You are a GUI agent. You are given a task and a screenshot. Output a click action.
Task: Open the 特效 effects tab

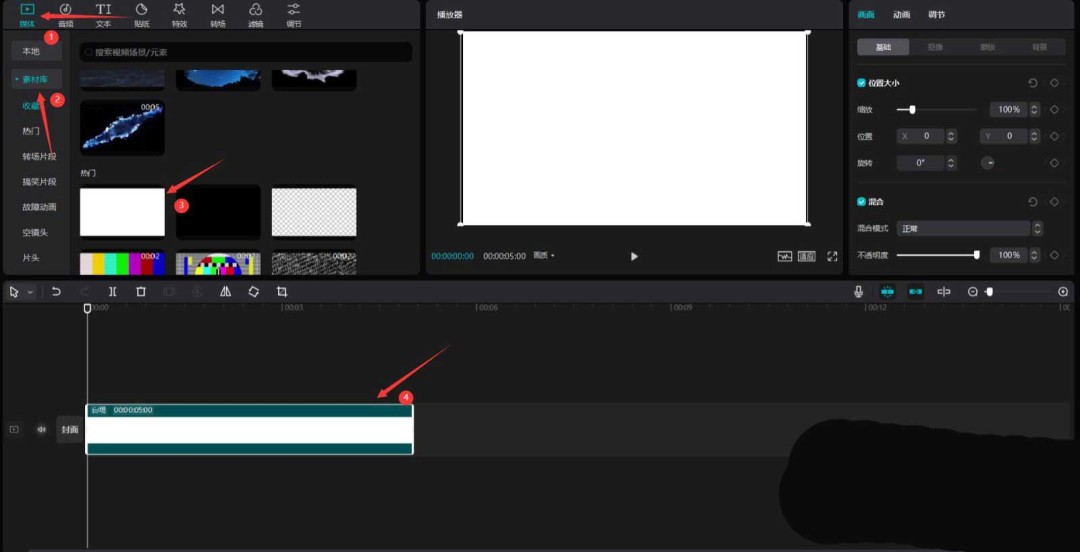click(x=179, y=15)
